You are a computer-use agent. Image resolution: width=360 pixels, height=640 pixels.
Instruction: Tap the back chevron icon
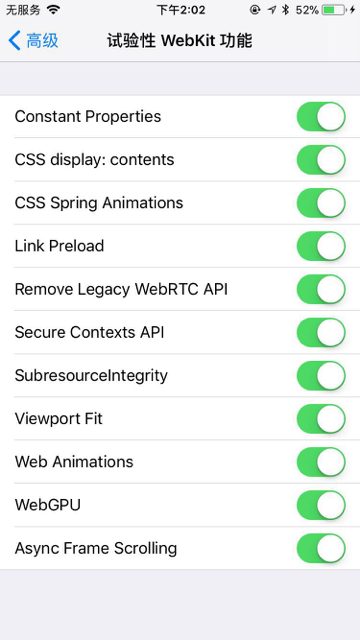(14, 41)
